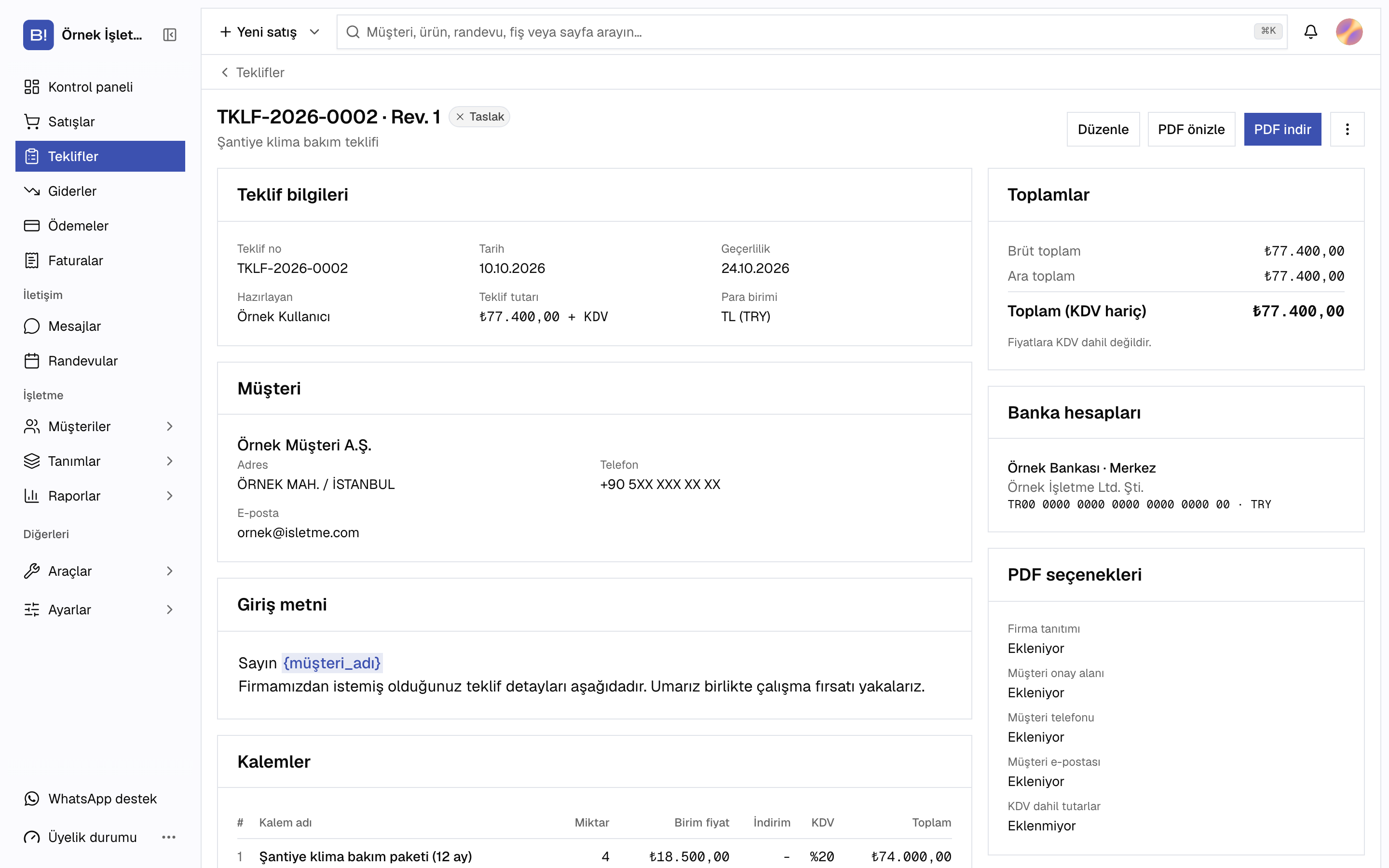Click the Eklenmiyor value under KDV dahil
This screenshot has width=1389, height=868.
coord(1041,826)
